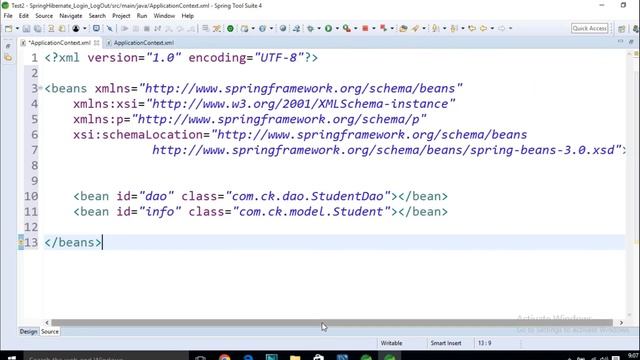Open the Project menu
The image size is (640, 360).
[x=121, y=16]
